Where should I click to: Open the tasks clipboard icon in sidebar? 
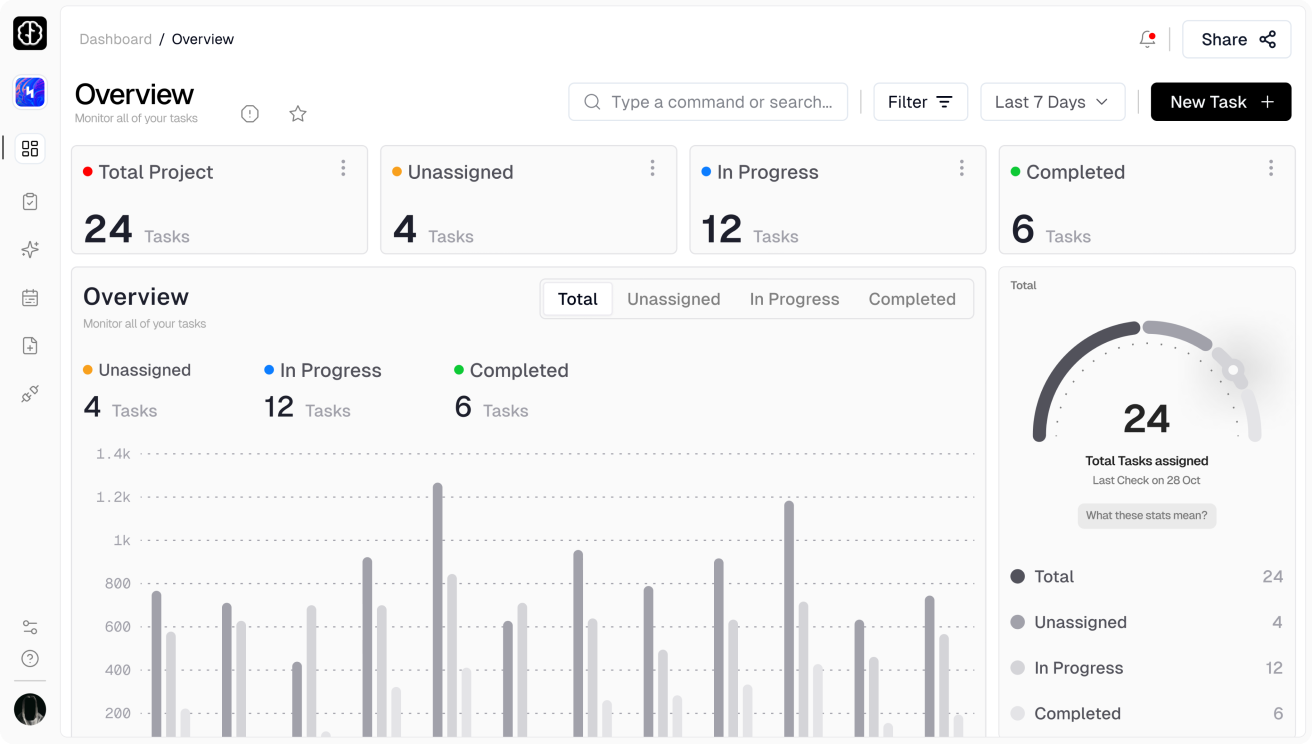coord(30,202)
